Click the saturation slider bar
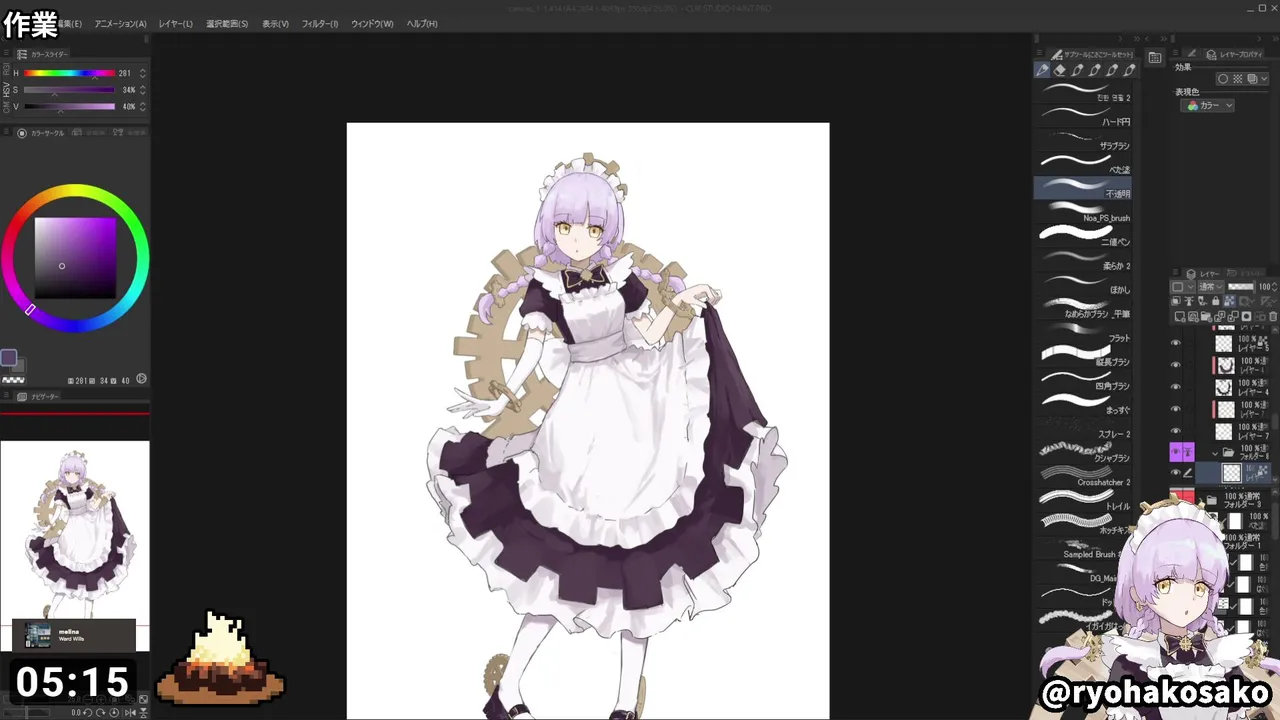Image resolution: width=1280 pixels, height=720 pixels. tap(69, 90)
